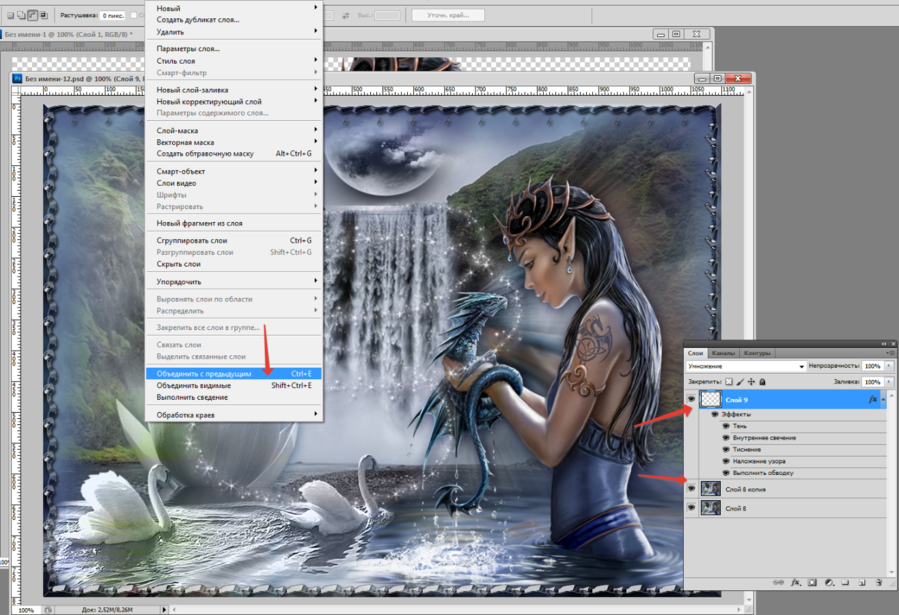Hide the Тиснение effect
Viewport: 899px width, 615px height.
click(x=726, y=449)
